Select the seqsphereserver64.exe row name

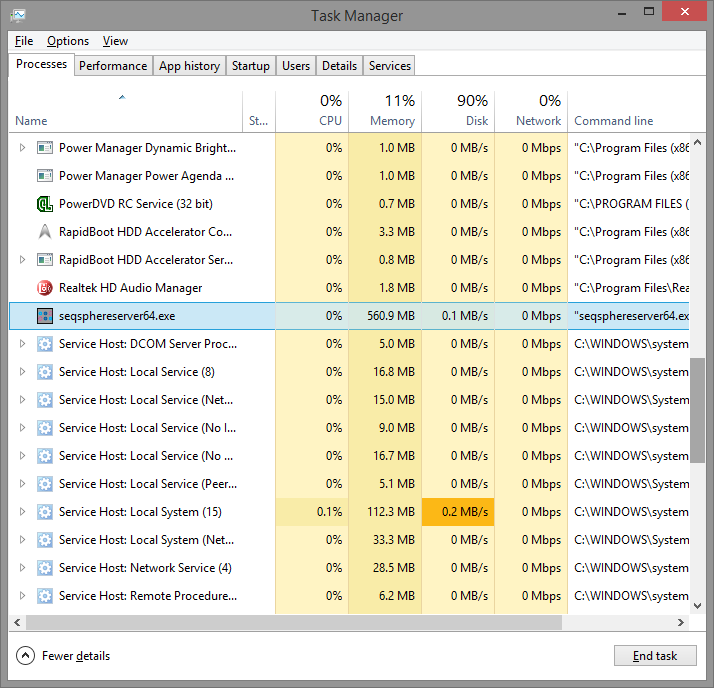tap(117, 316)
